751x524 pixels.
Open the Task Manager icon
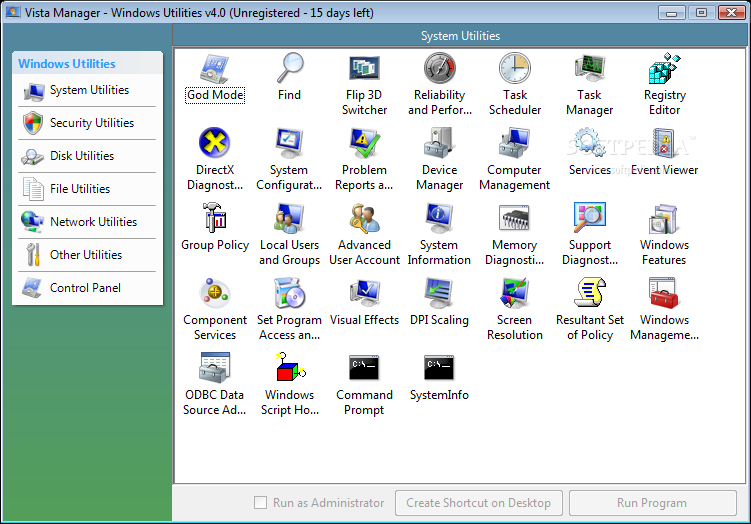(590, 69)
